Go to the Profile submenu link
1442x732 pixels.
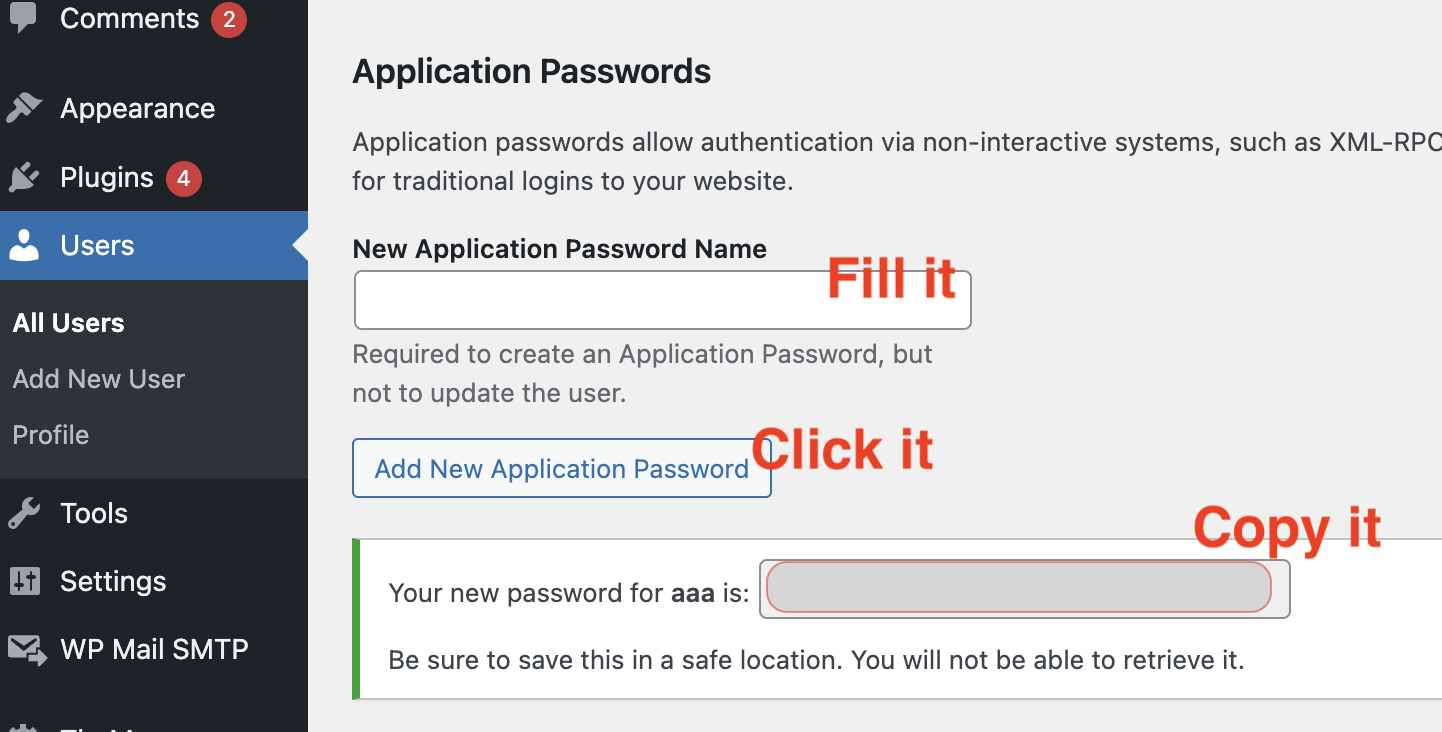click(51, 435)
